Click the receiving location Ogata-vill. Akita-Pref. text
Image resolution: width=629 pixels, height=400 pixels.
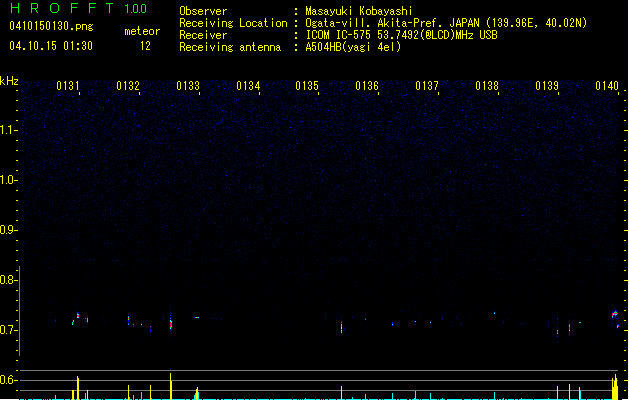click(x=392, y=23)
